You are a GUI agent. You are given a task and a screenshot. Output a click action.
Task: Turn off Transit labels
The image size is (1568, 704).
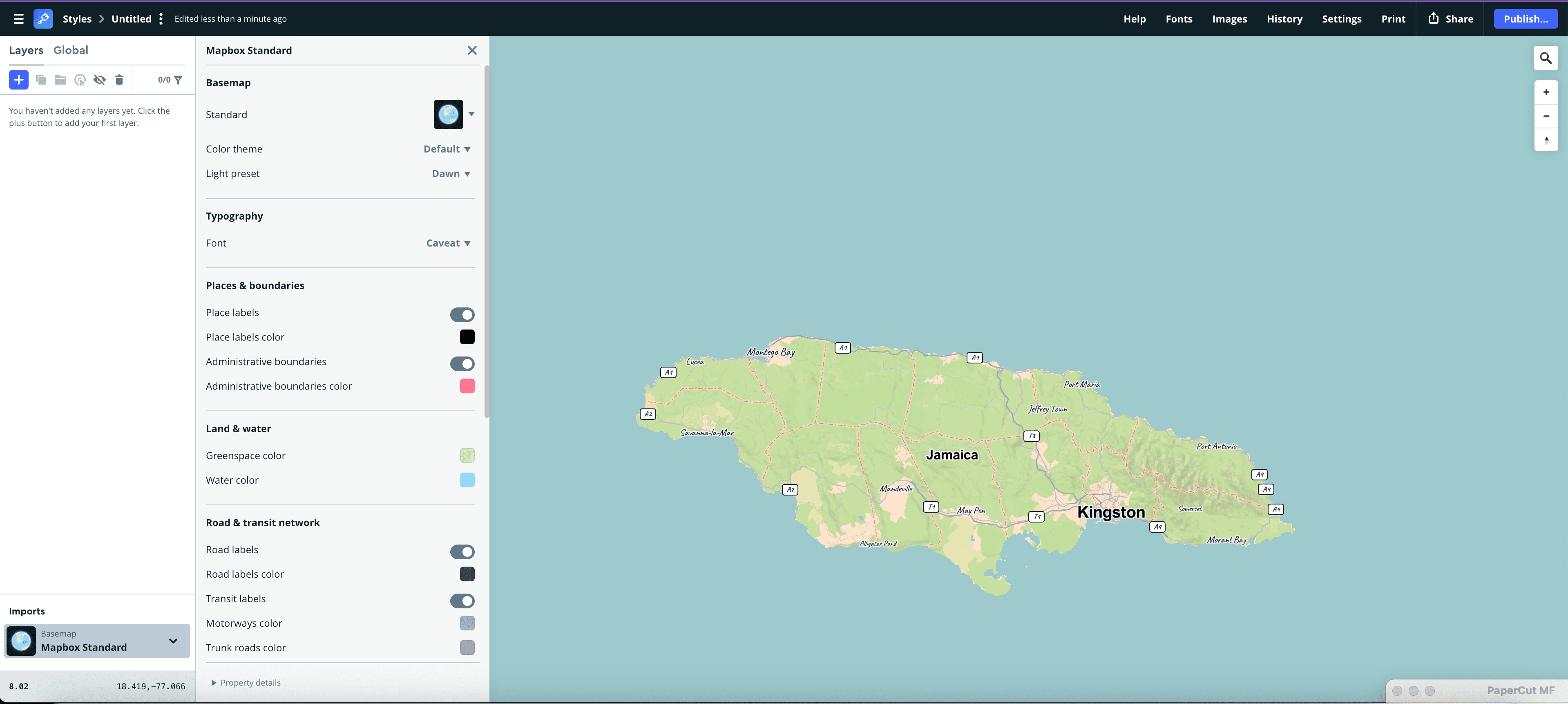[462, 601]
